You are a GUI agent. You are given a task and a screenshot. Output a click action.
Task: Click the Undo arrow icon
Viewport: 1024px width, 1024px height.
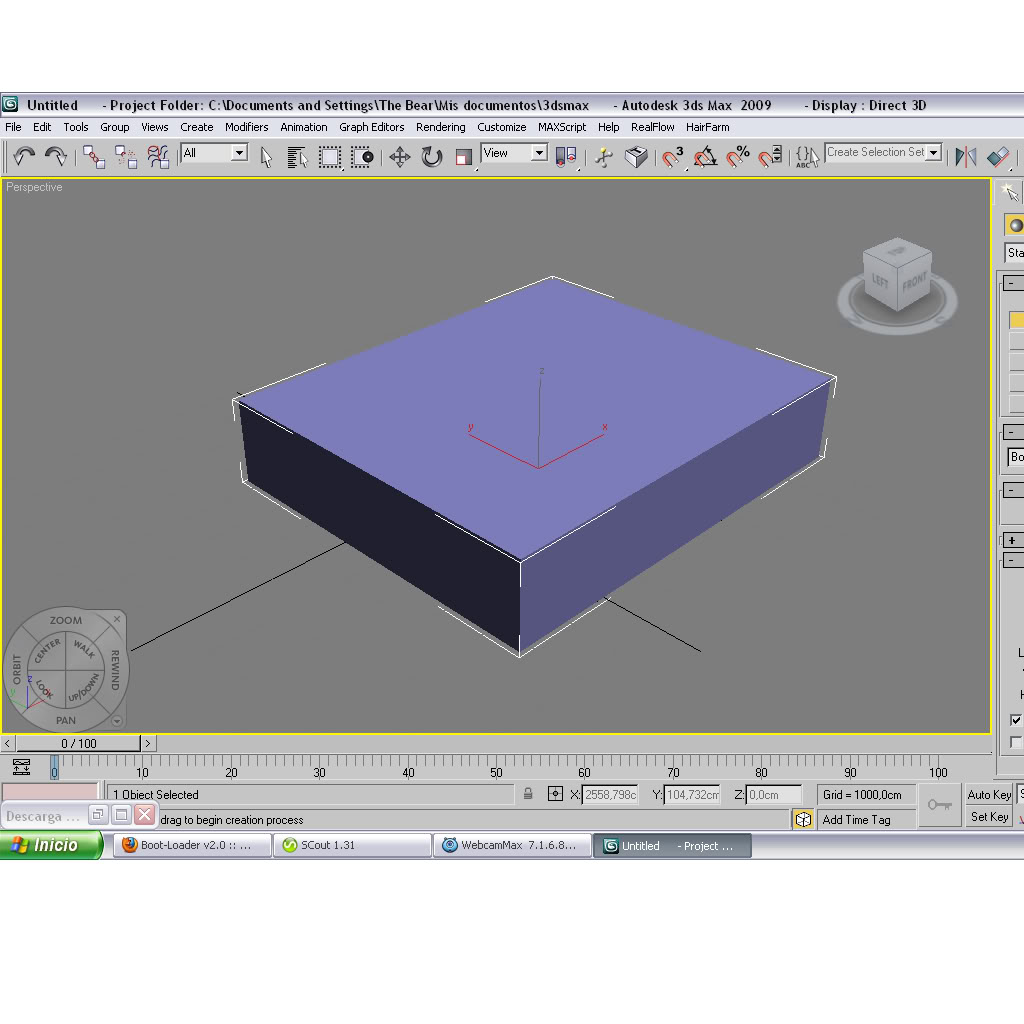pos(24,157)
